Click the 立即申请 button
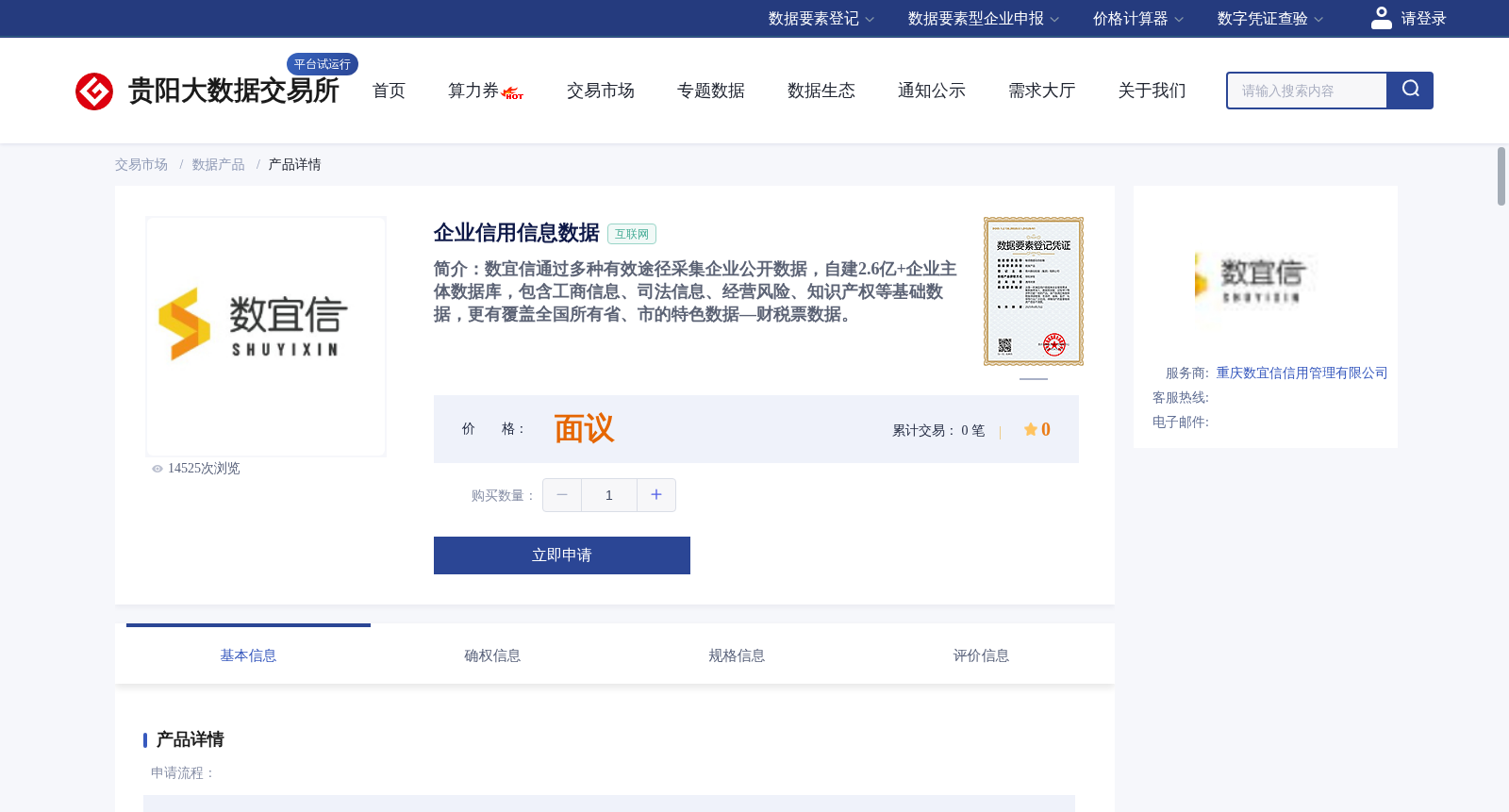The height and width of the screenshot is (812, 1509). [562, 555]
